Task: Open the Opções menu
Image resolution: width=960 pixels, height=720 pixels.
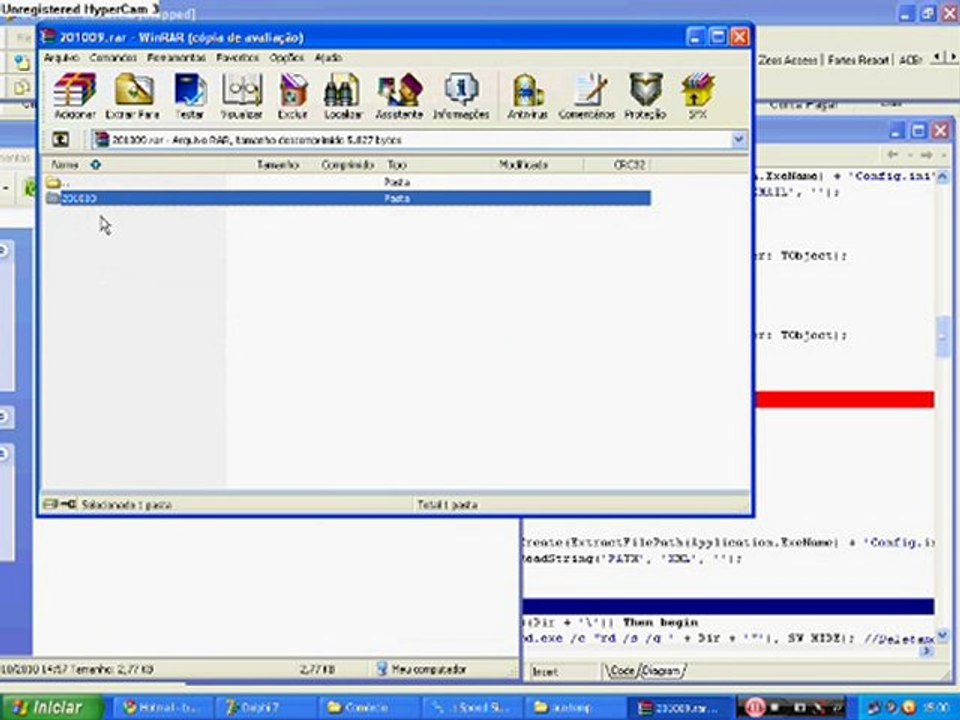Action: pyautogui.click(x=287, y=58)
